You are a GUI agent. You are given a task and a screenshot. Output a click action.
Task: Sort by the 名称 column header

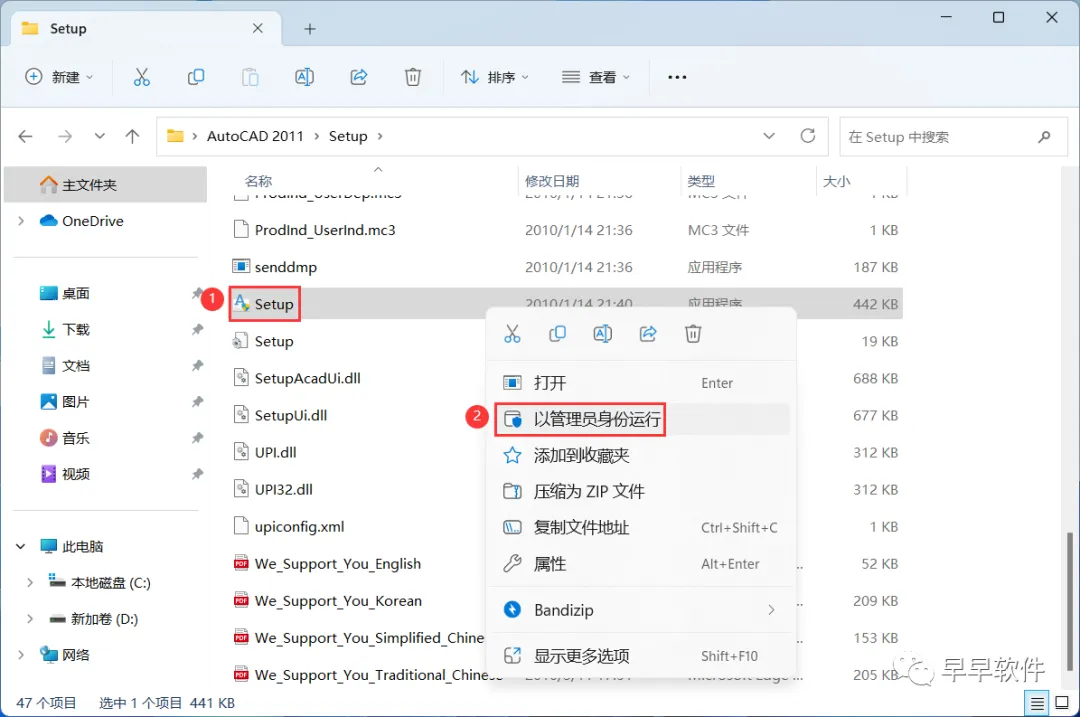[x=258, y=181]
